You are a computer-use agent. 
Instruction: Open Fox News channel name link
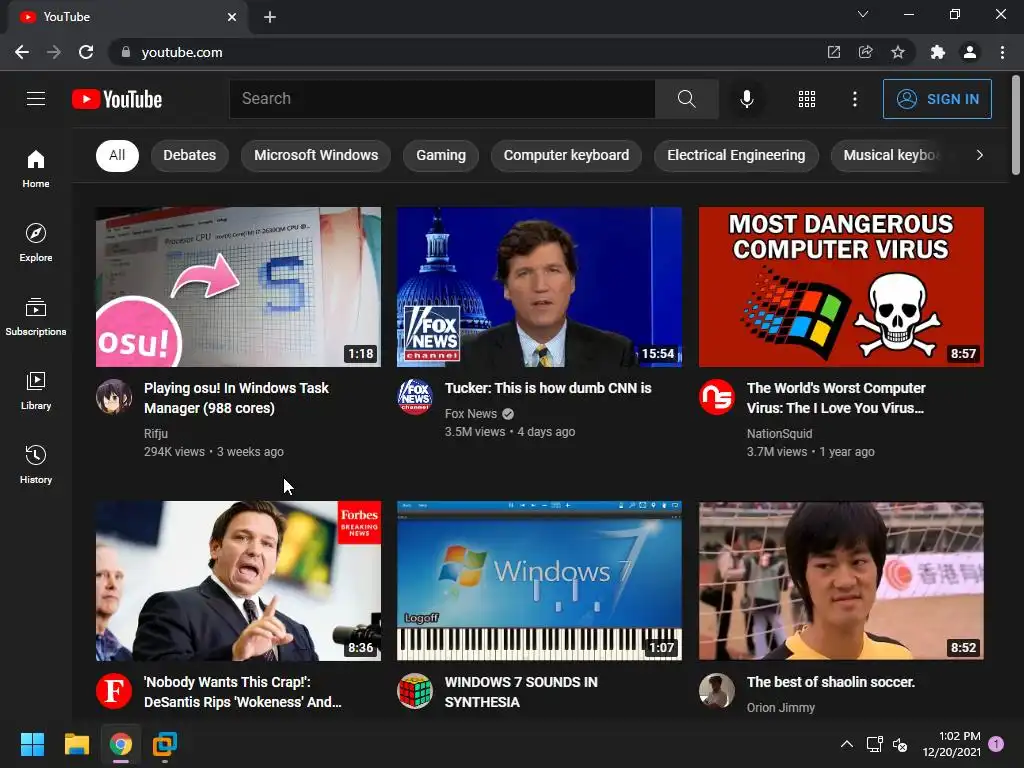tap(471, 413)
